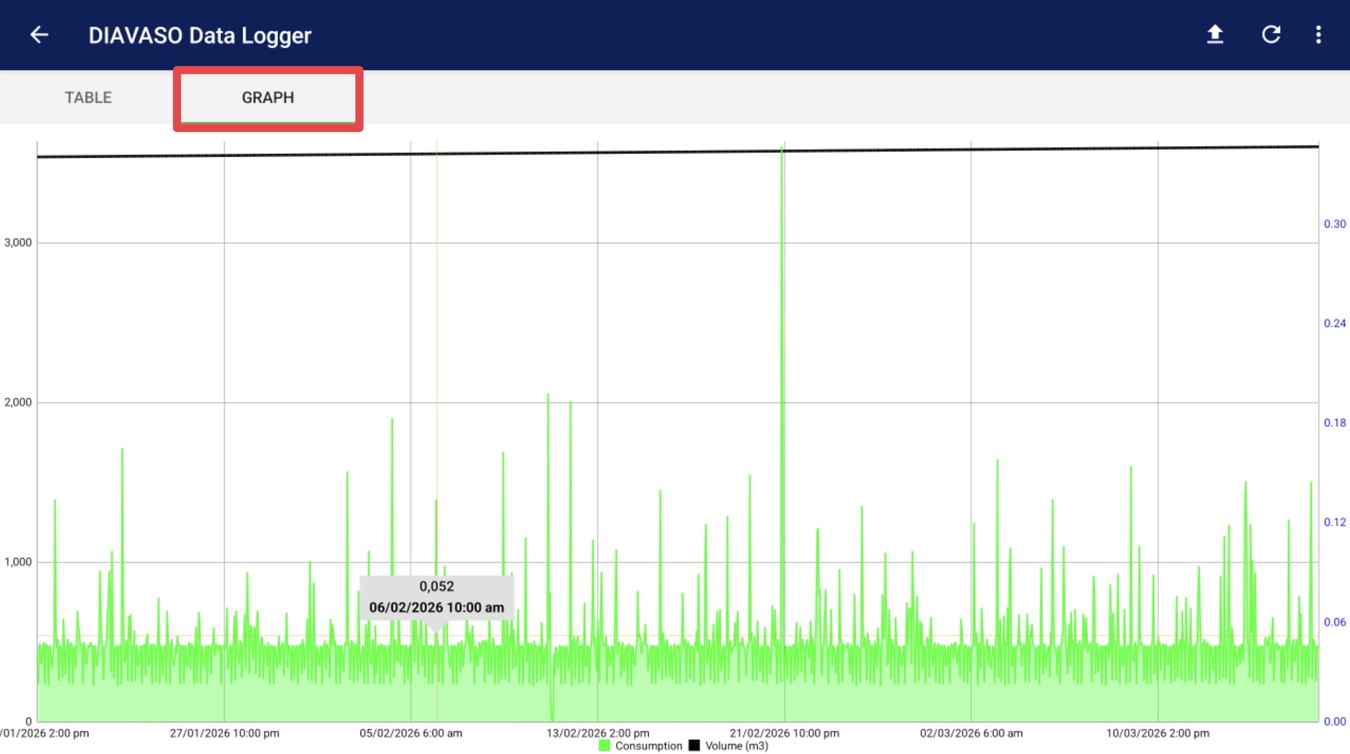Open additional actions from the app bar menu
This screenshot has height=754, width=1350.
coord(1318,34)
